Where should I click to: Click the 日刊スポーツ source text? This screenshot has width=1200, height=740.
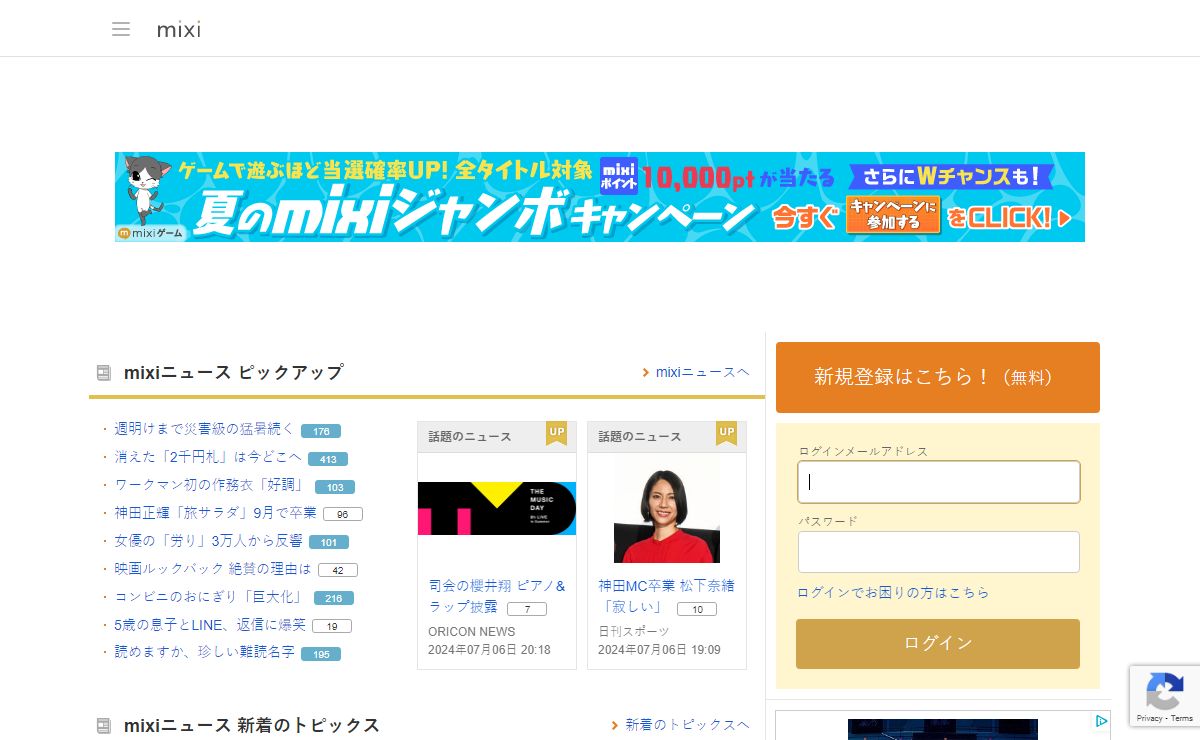pos(634,632)
